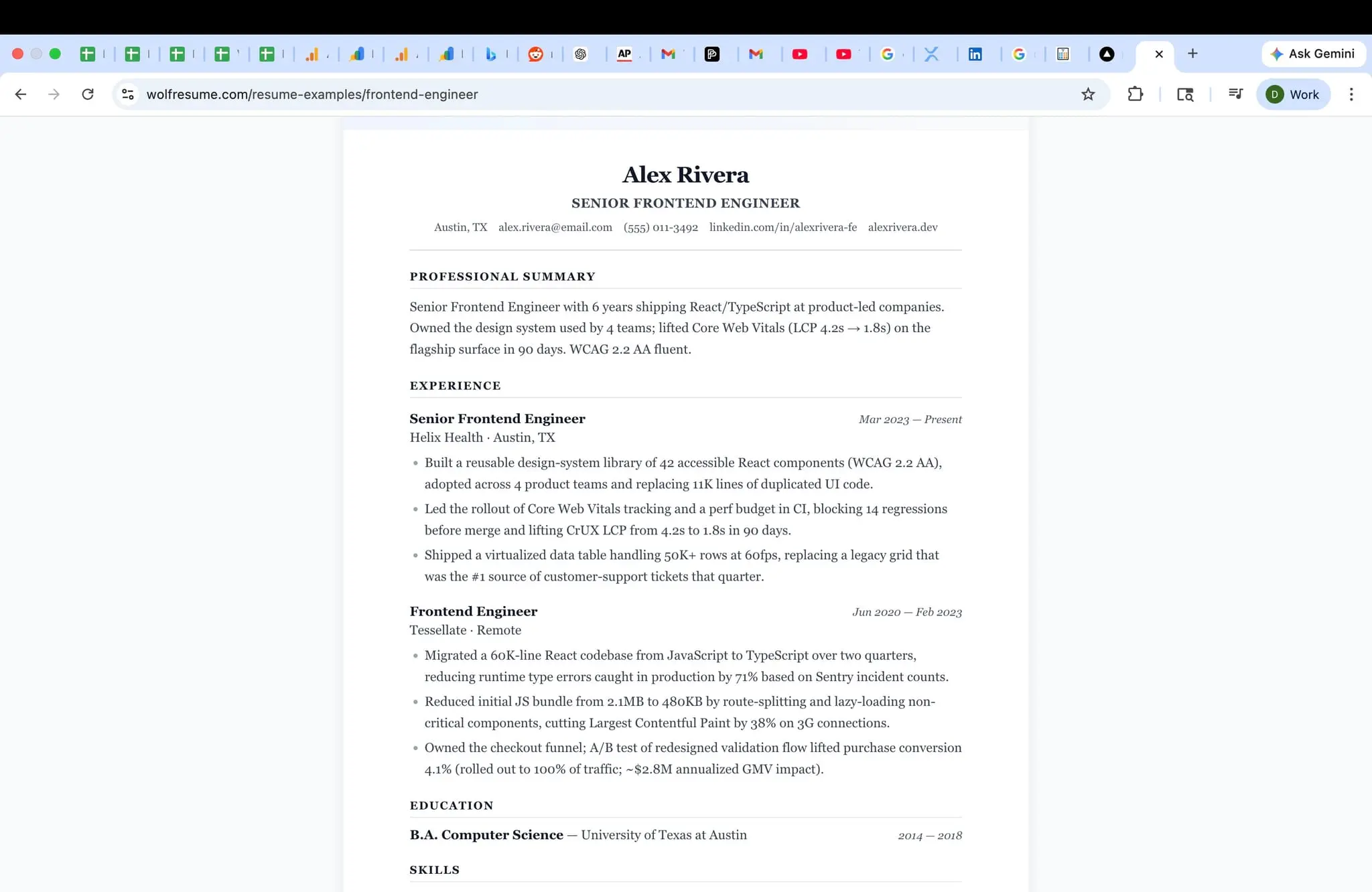The image size is (1372, 892).
Task: Go back to the previous page
Action: [x=21, y=94]
